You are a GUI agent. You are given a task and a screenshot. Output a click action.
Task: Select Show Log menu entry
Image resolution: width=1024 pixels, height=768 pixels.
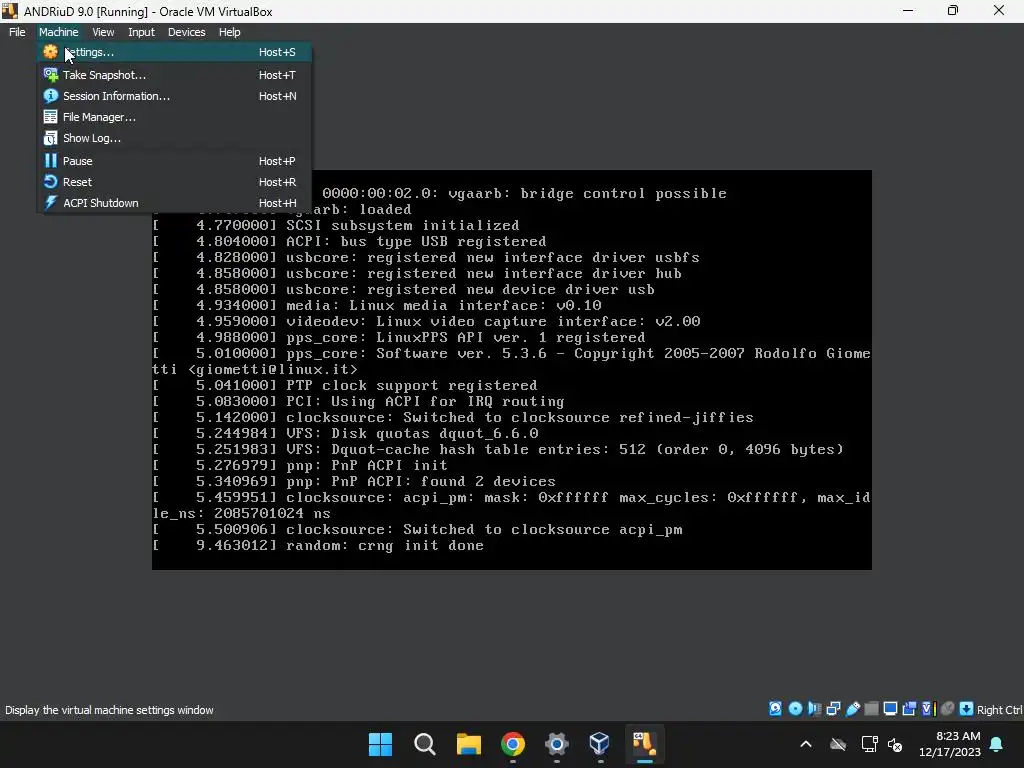pos(174,138)
